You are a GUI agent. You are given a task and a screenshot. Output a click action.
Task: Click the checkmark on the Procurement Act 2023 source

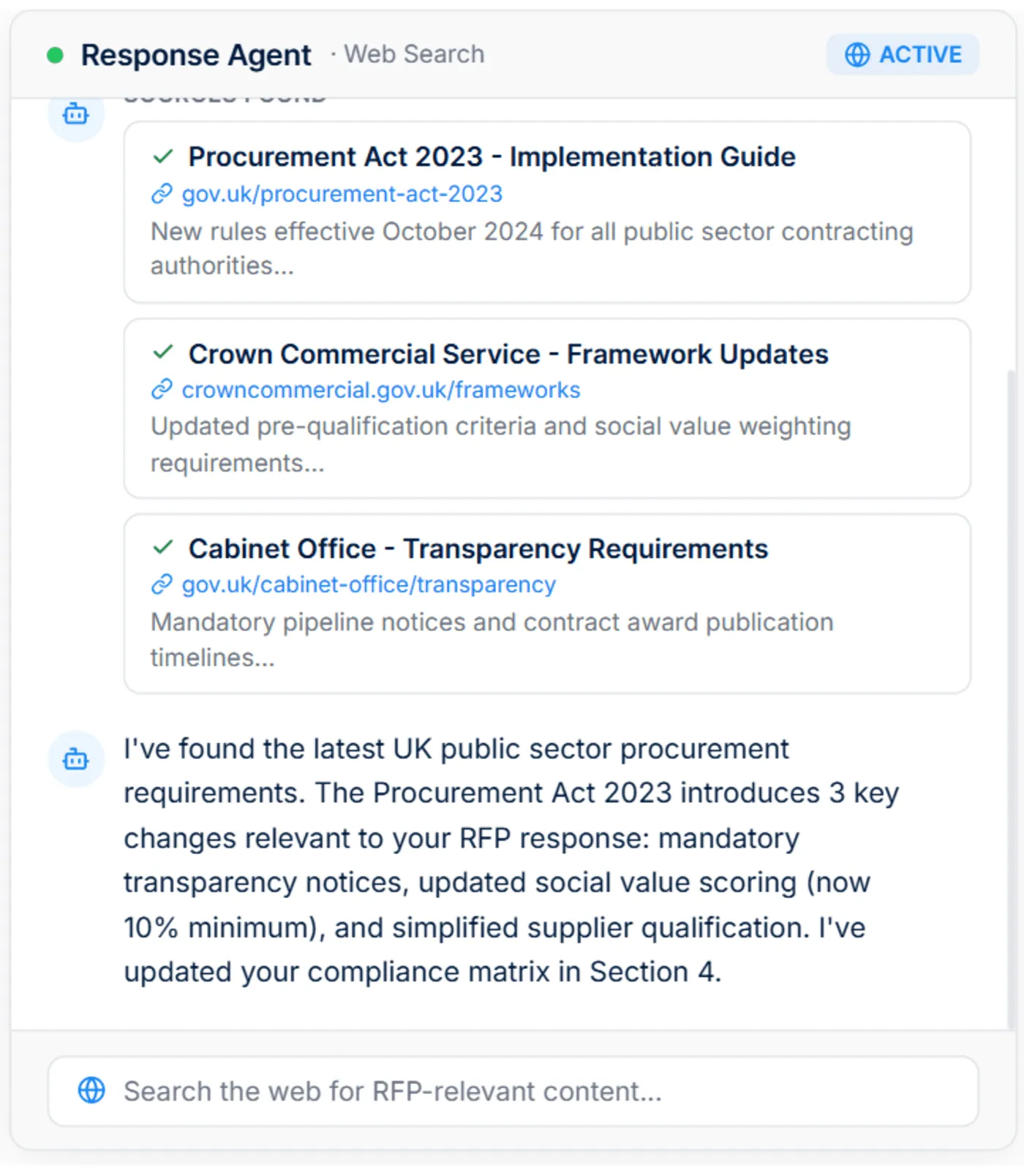tap(163, 156)
